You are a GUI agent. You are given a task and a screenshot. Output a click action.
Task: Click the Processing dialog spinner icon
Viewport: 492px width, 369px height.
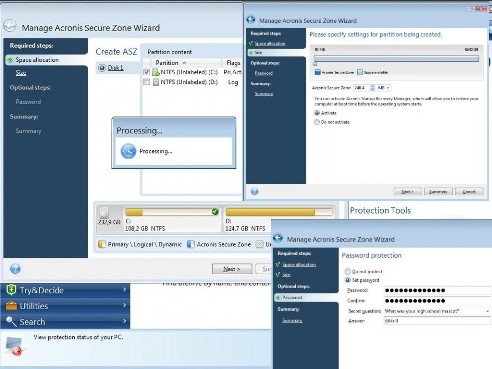(x=128, y=151)
